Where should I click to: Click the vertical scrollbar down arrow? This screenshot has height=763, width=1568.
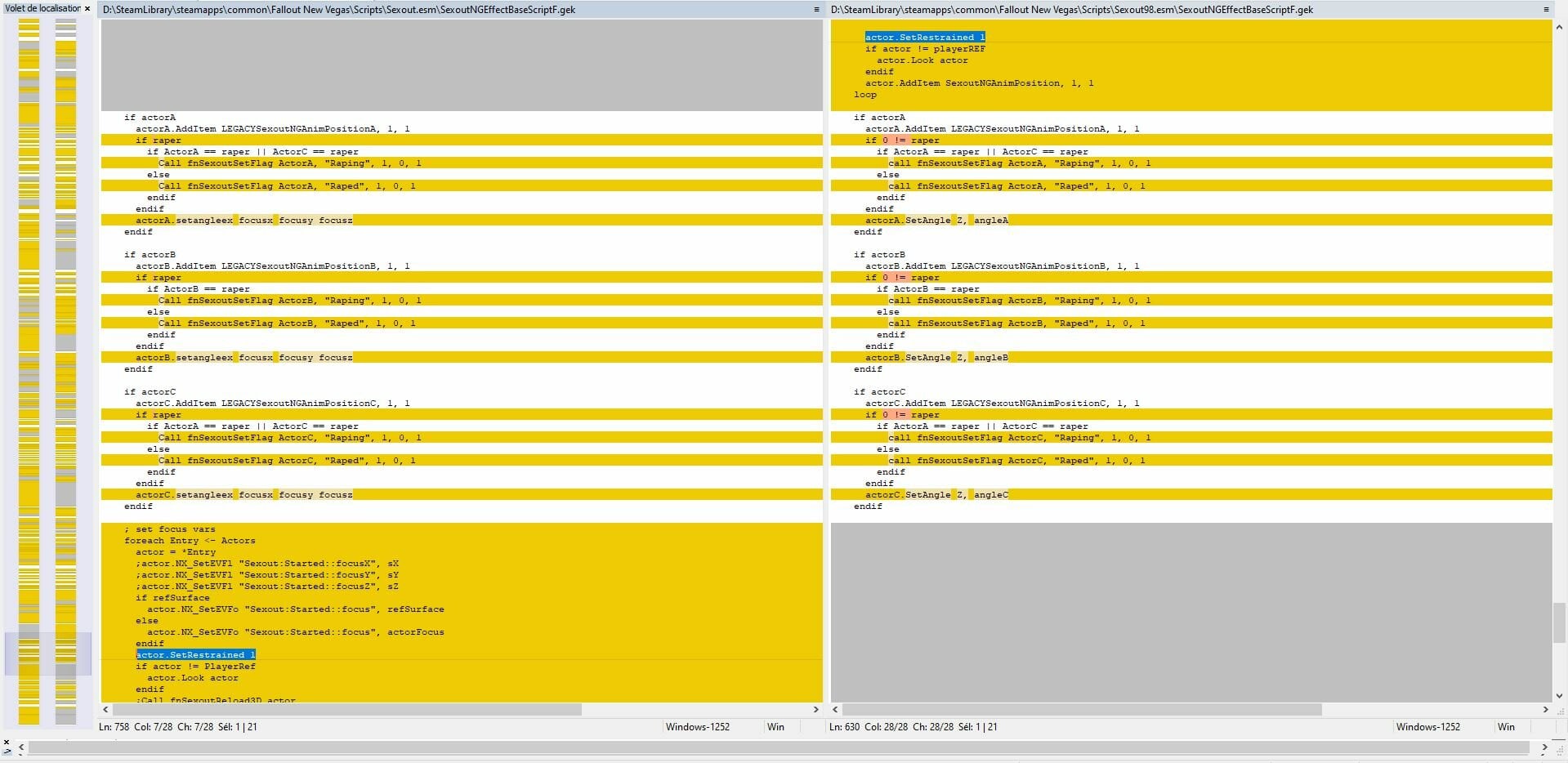[1559, 696]
